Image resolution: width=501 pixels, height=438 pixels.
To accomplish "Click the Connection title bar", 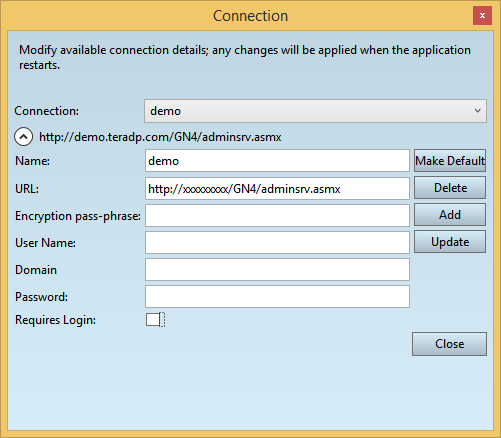I will click(250, 16).
